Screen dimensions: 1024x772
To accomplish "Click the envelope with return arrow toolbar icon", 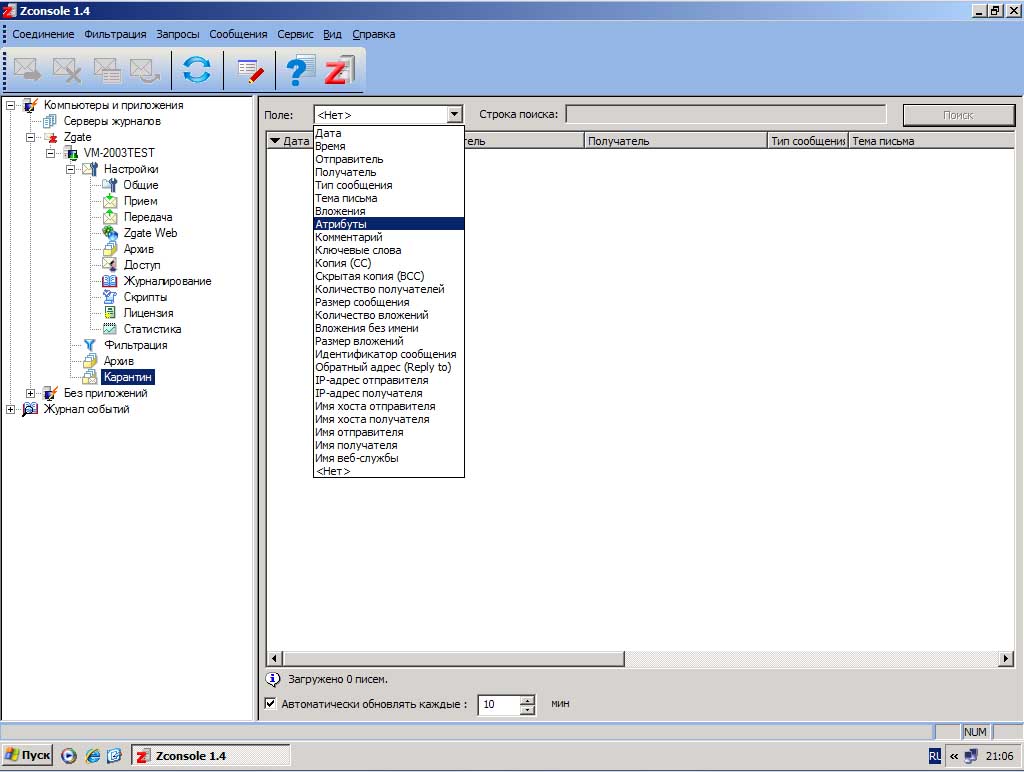I will [145, 70].
